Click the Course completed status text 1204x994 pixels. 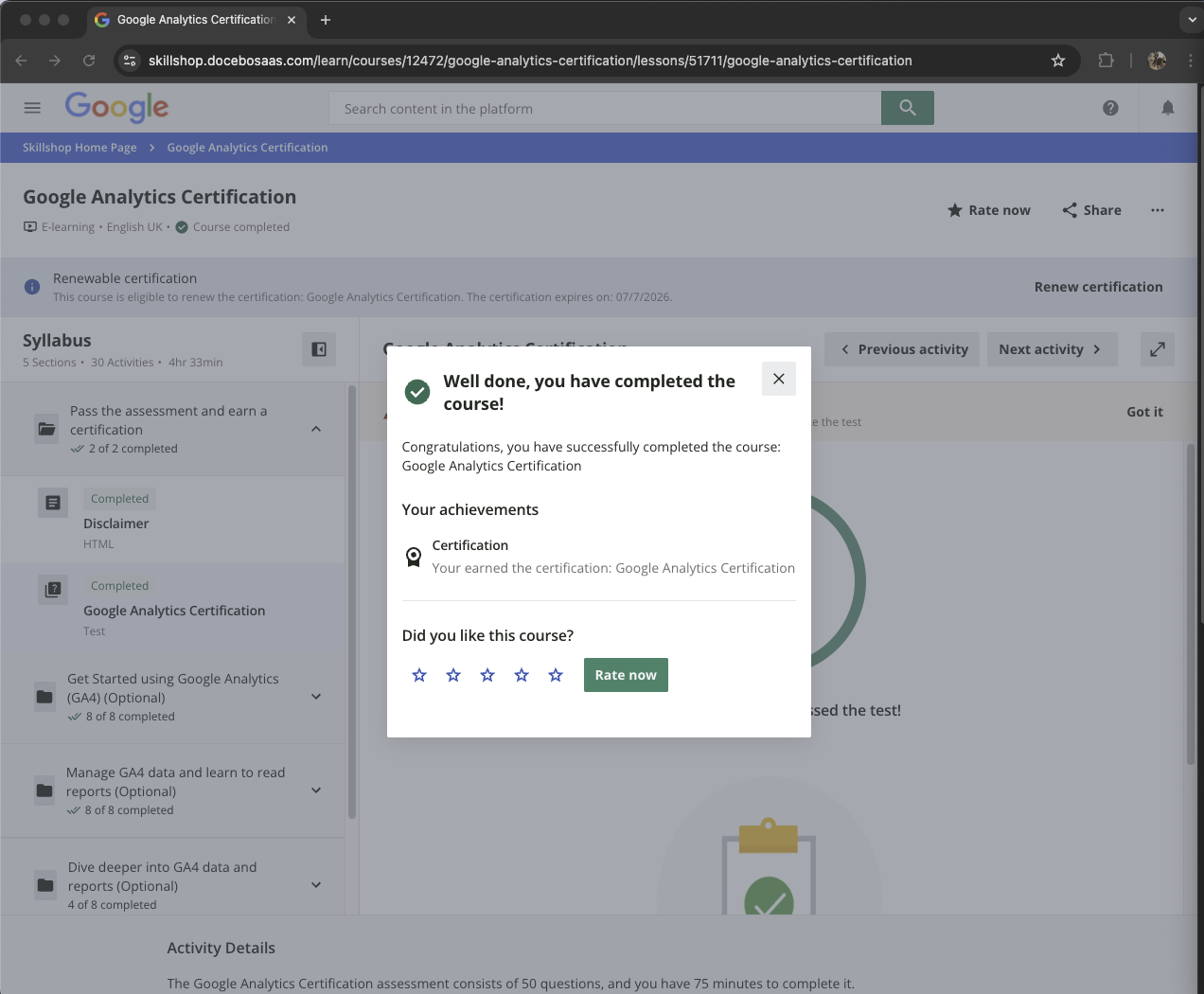pyautogui.click(x=241, y=227)
